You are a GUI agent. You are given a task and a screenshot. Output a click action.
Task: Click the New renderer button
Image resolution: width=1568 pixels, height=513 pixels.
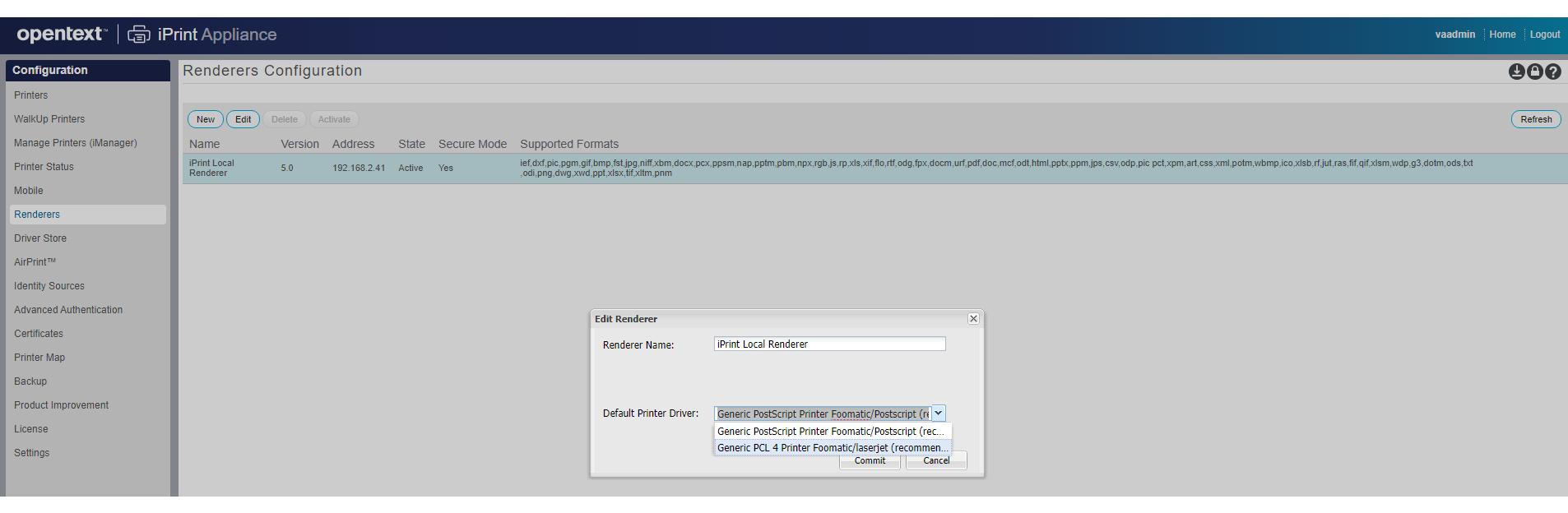(206, 119)
